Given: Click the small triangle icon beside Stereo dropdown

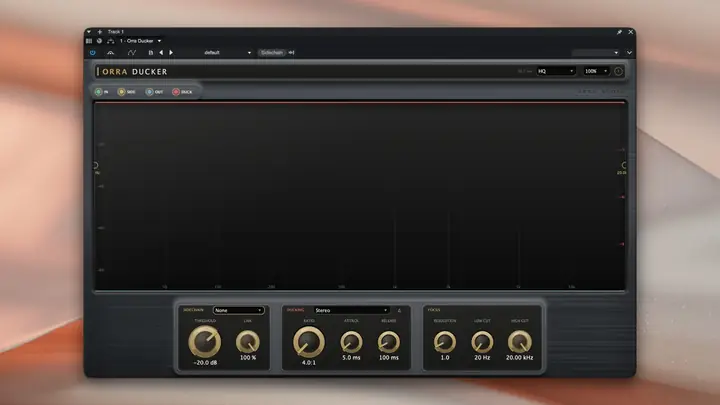Looking at the screenshot, I should (x=399, y=311).
